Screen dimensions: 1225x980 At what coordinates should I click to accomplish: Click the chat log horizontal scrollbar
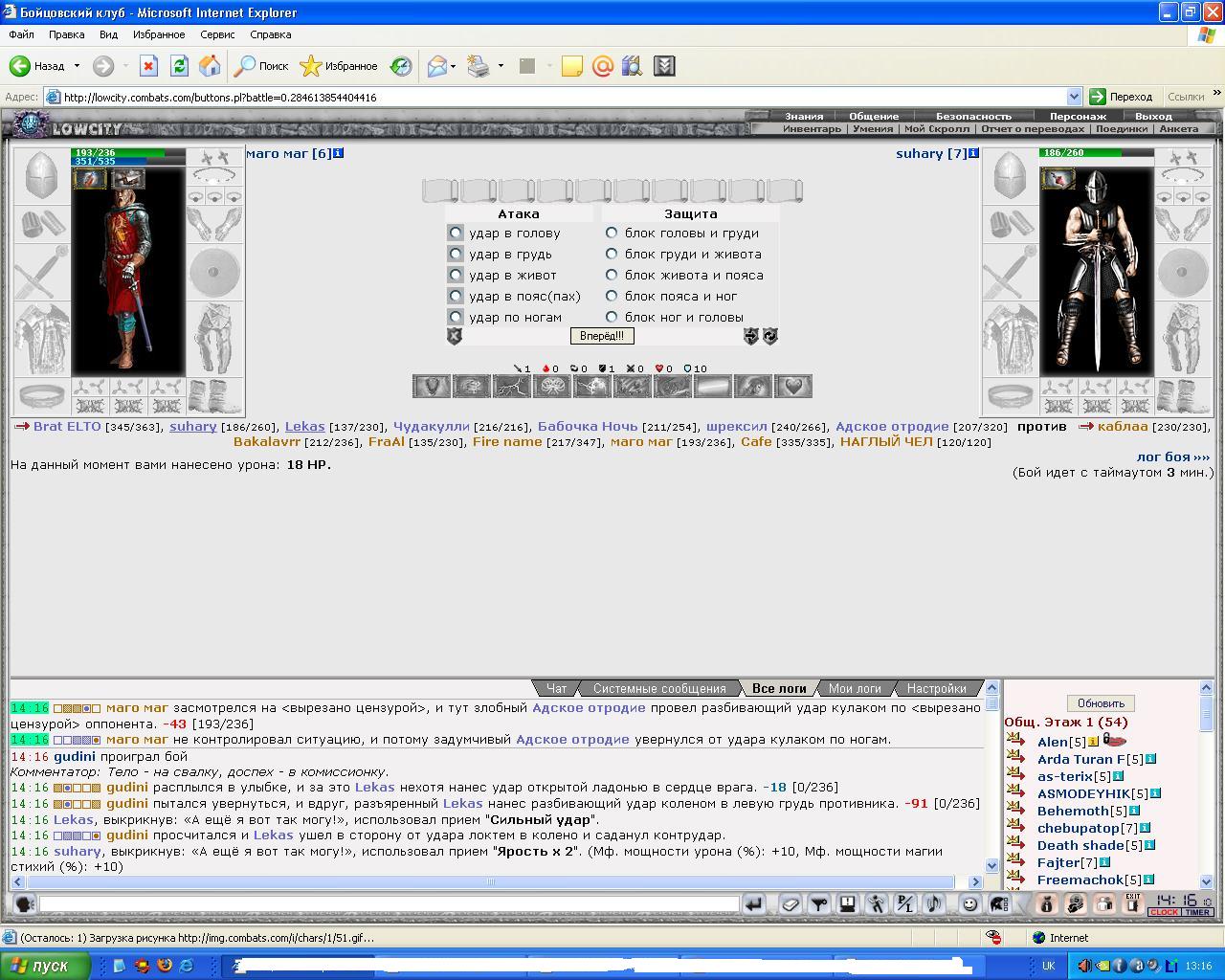tap(497, 881)
